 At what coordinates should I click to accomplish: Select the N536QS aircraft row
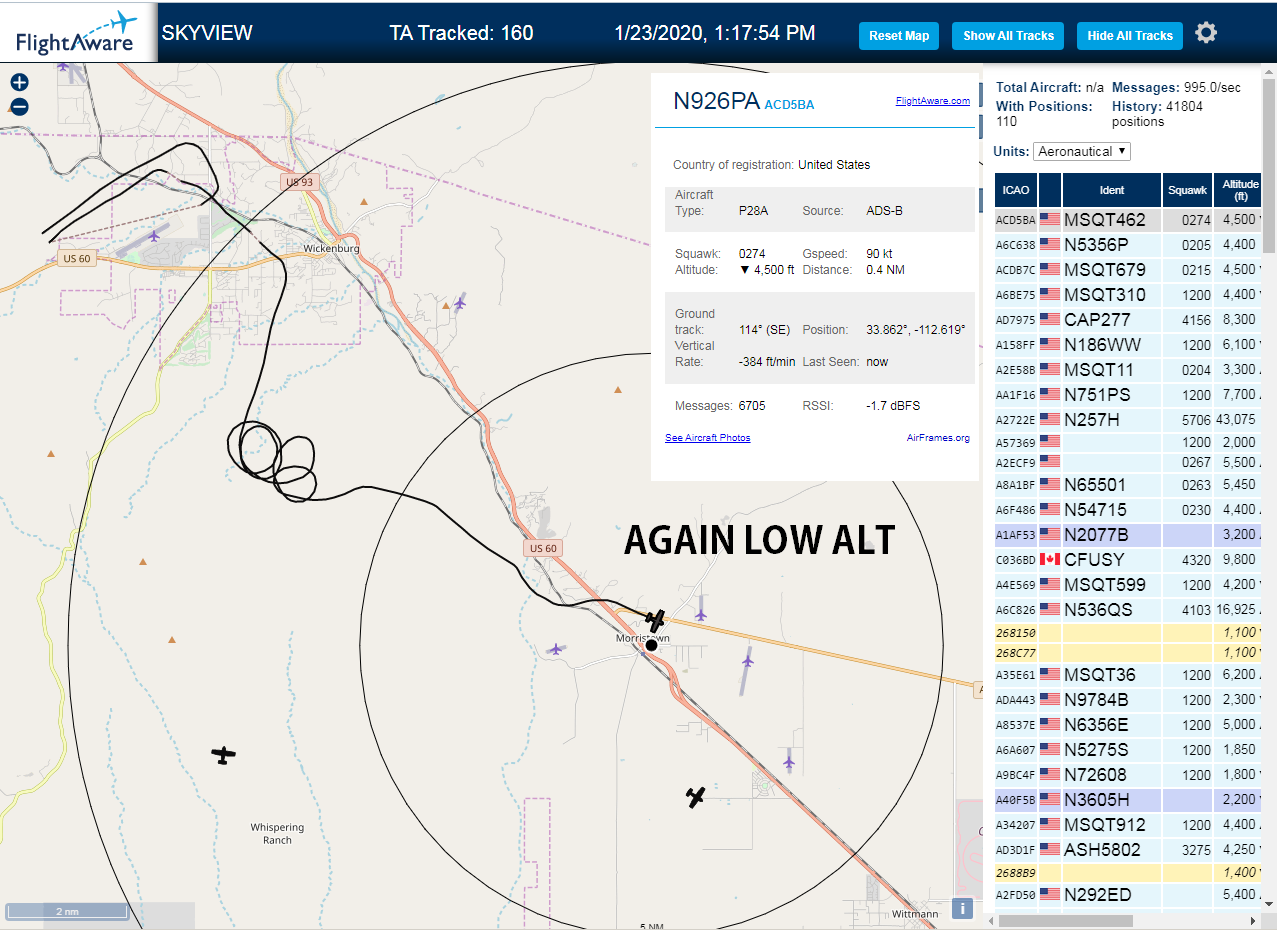(x=1128, y=610)
